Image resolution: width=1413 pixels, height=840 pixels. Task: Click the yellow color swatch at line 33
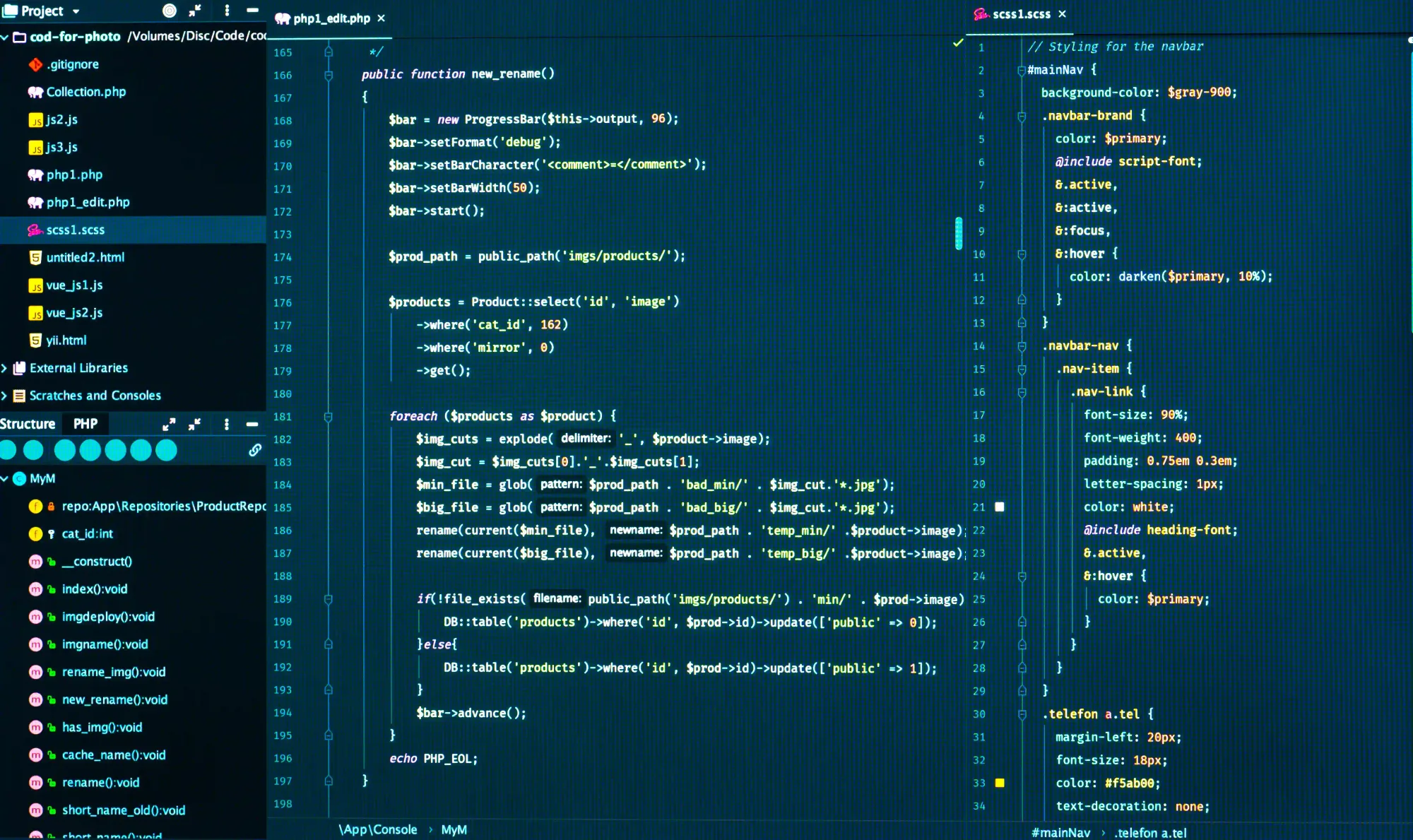(1000, 783)
